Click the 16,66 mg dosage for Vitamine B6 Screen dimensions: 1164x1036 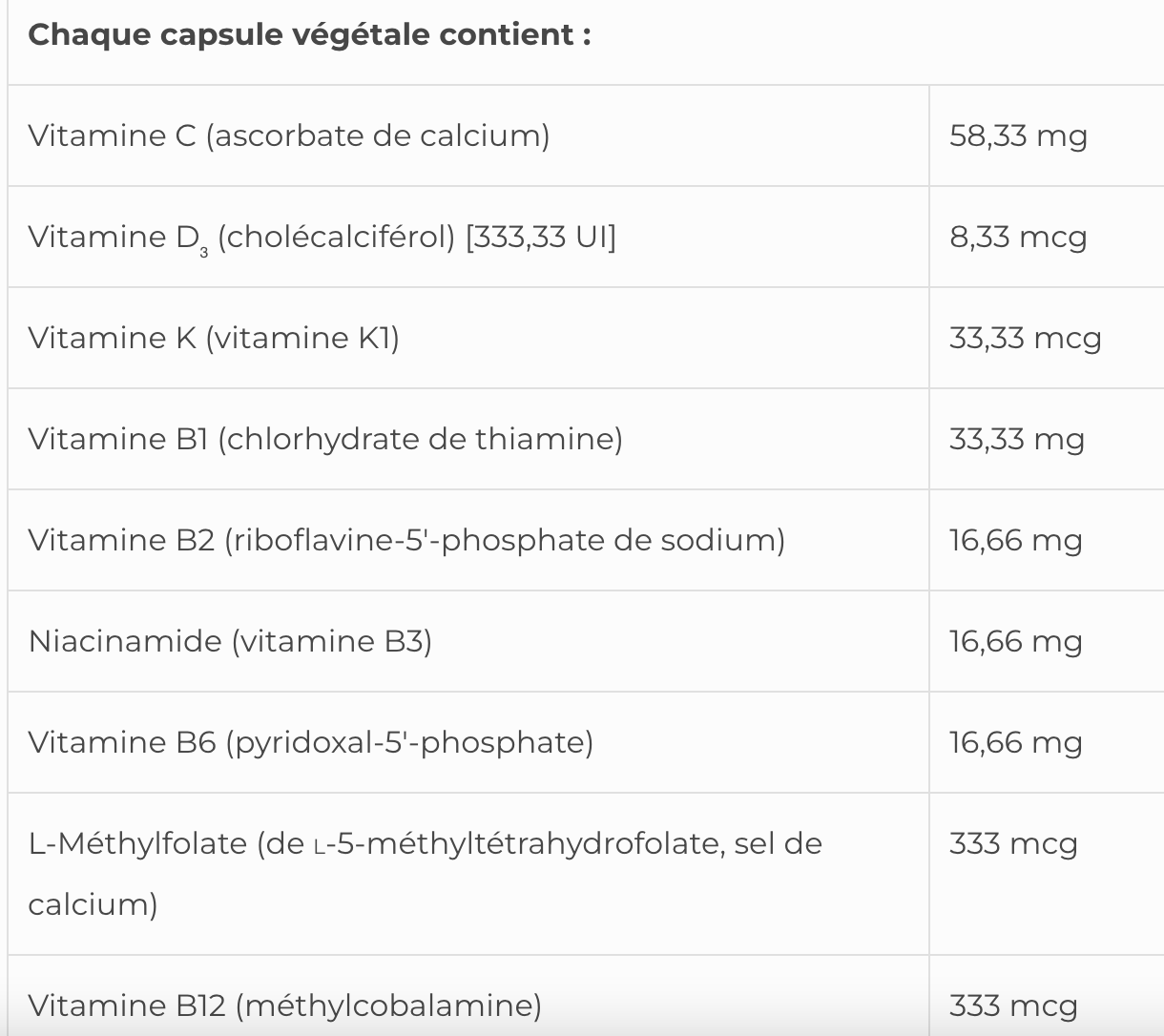(1015, 742)
